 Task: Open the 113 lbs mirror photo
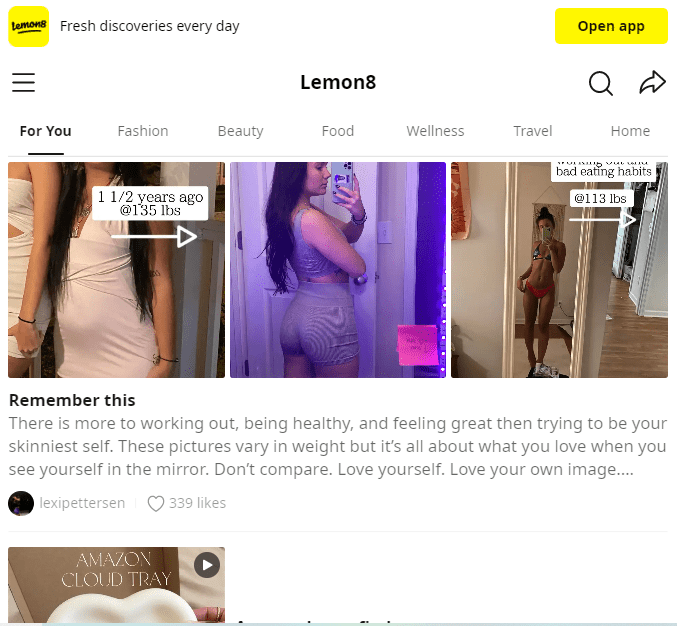point(560,270)
